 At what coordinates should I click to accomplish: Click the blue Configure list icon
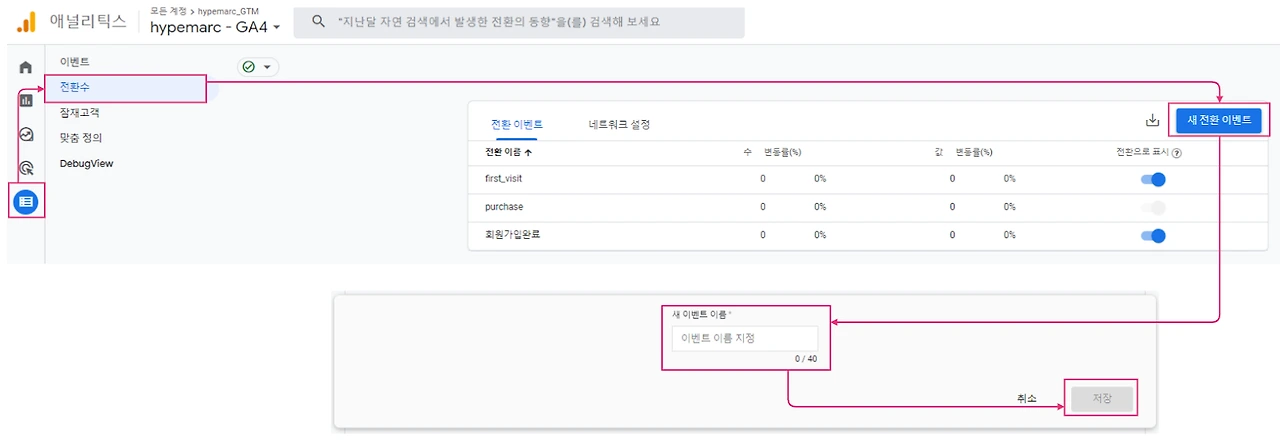26,202
